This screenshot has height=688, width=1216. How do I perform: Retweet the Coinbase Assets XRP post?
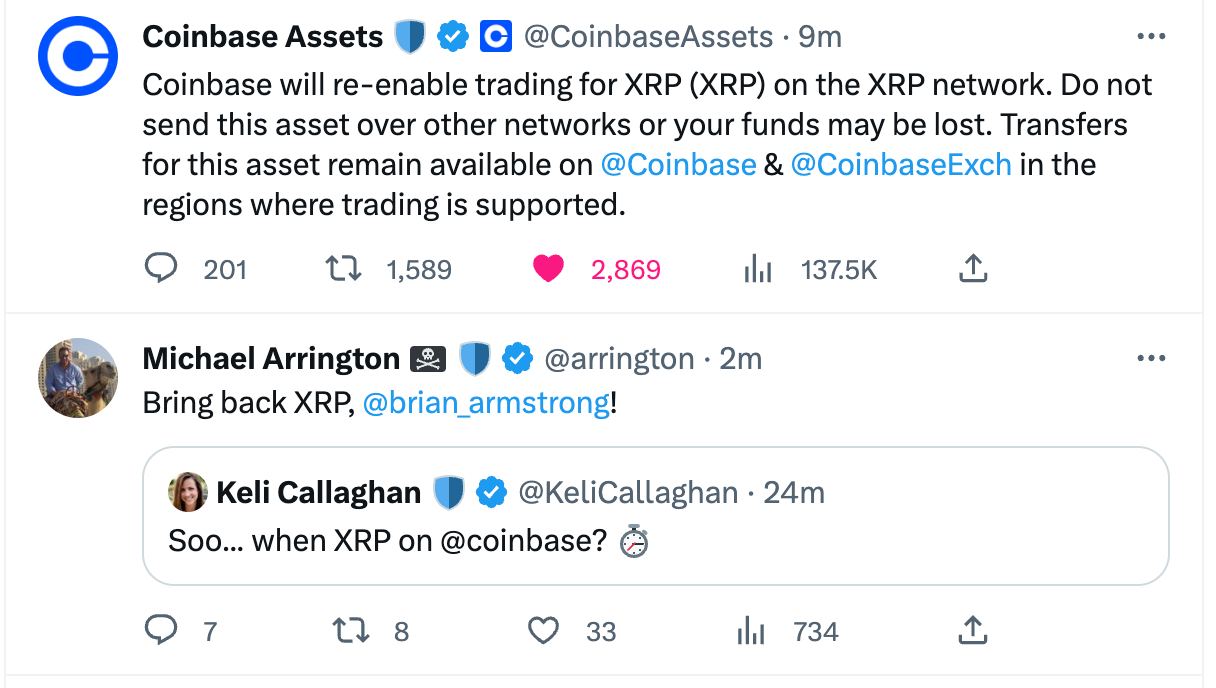[x=346, y=268]
